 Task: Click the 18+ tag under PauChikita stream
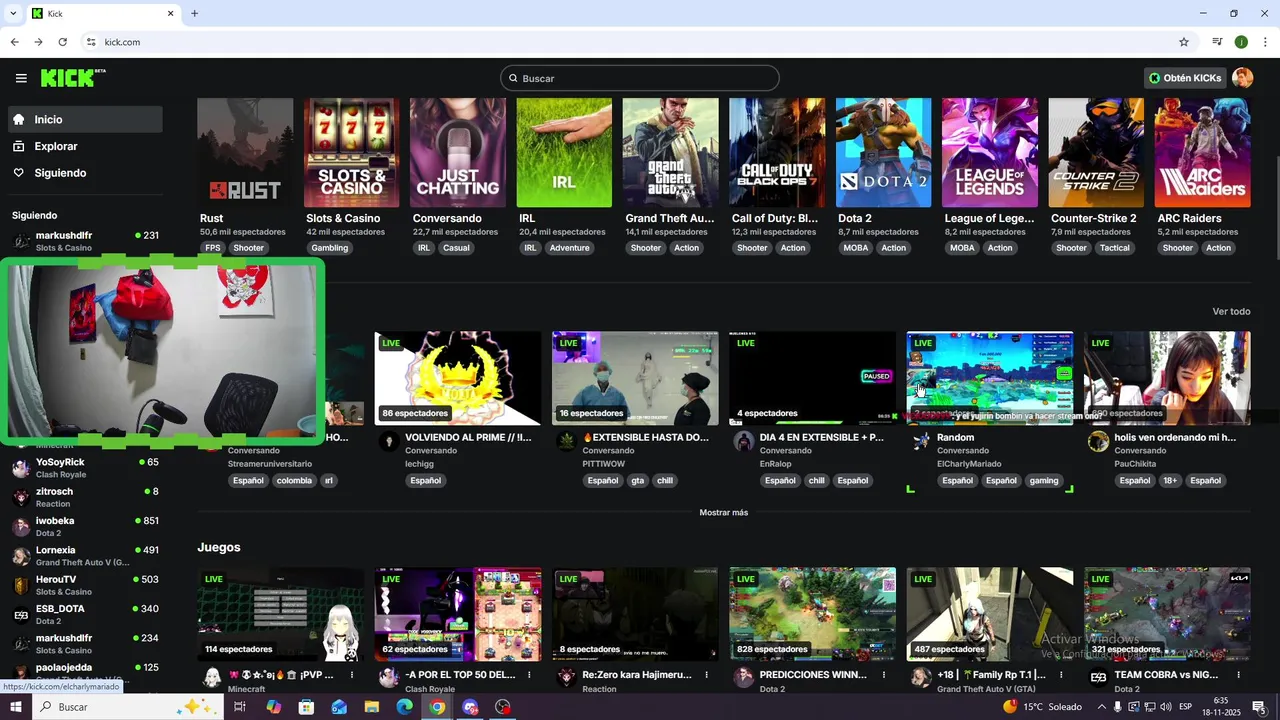point(1170,481)
